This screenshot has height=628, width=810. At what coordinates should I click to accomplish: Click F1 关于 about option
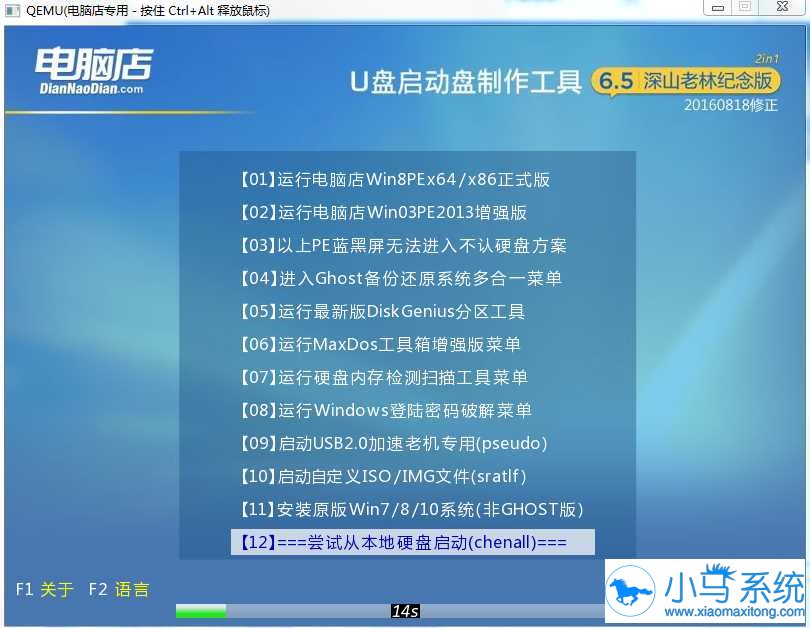44,589
